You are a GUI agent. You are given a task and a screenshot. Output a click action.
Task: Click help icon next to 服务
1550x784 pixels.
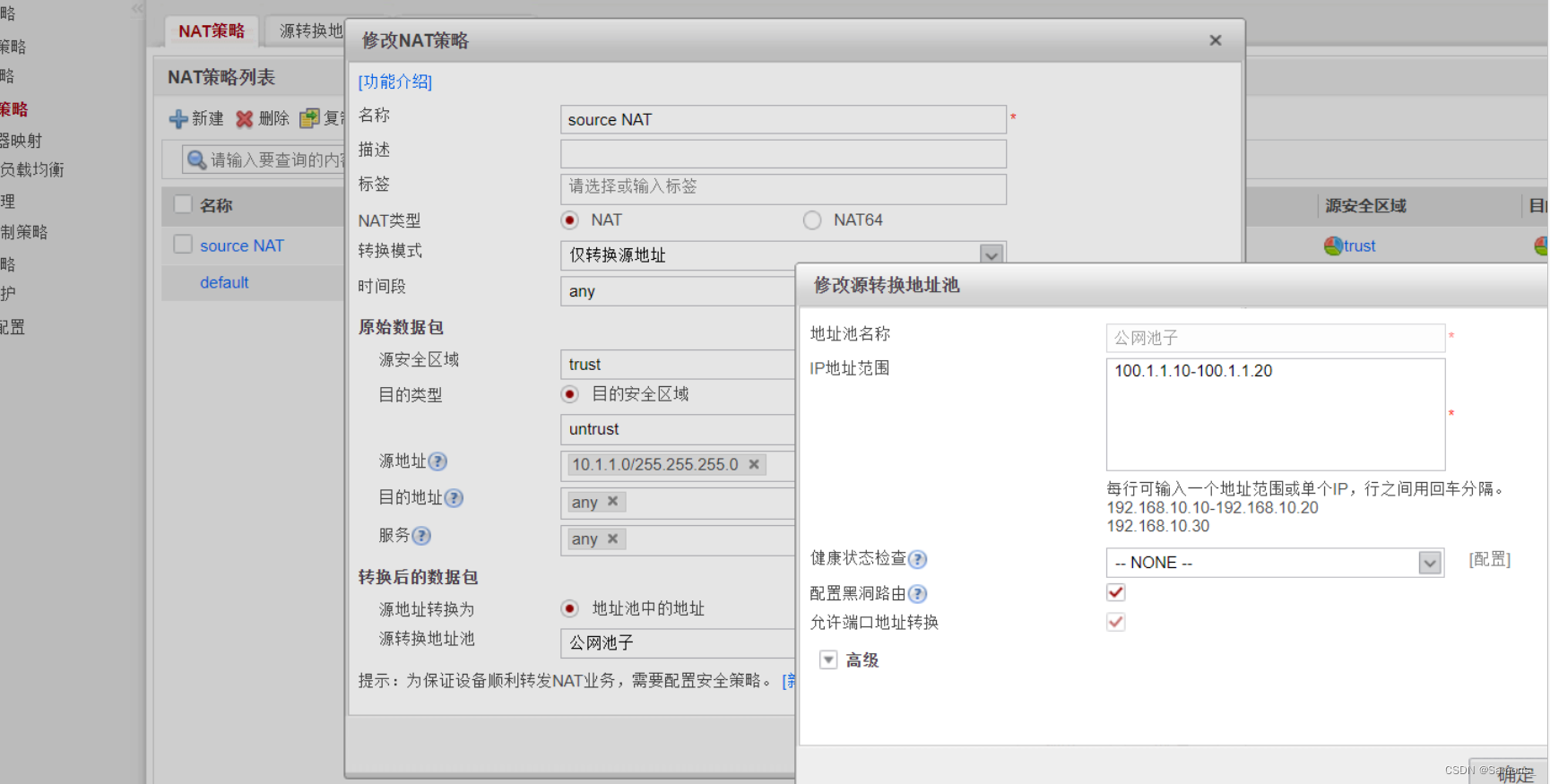pos(421,536)
